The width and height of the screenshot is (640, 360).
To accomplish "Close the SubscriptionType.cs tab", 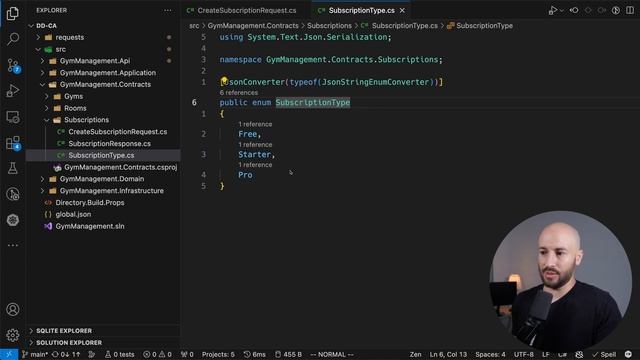I will pyautogui.click(x=402, y=11).
